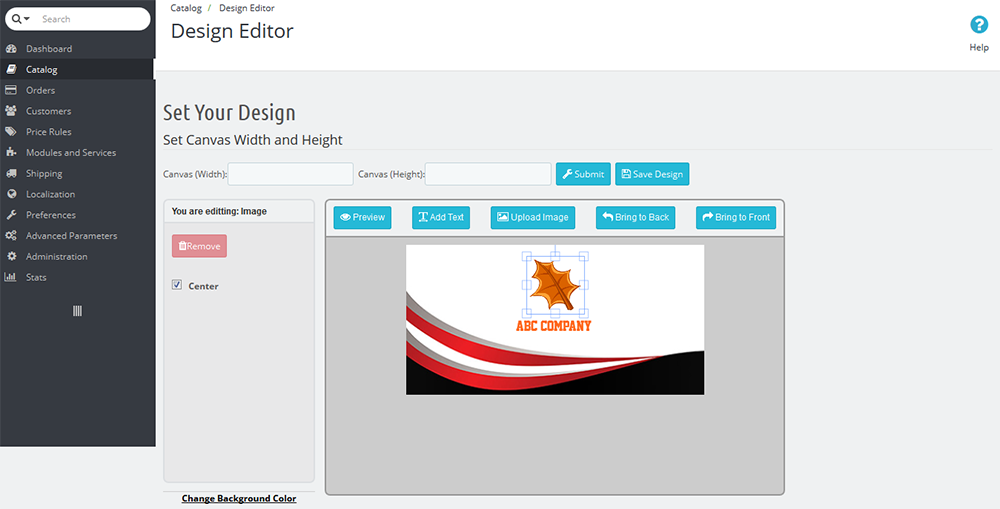This screenshot has width=1000, height=509.
Task: Click the Upload Image button
Action: [533, 218]
